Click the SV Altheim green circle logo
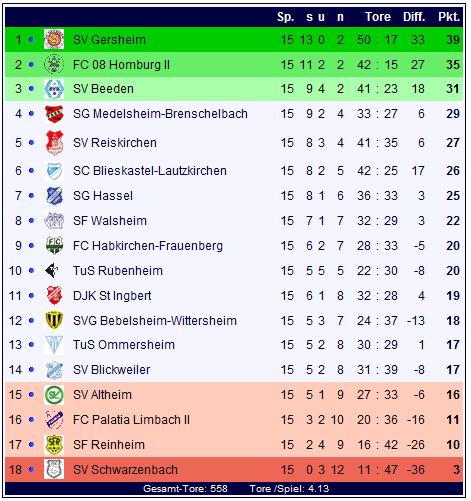Viewport: 471px width, 501px height. [54, 395]
